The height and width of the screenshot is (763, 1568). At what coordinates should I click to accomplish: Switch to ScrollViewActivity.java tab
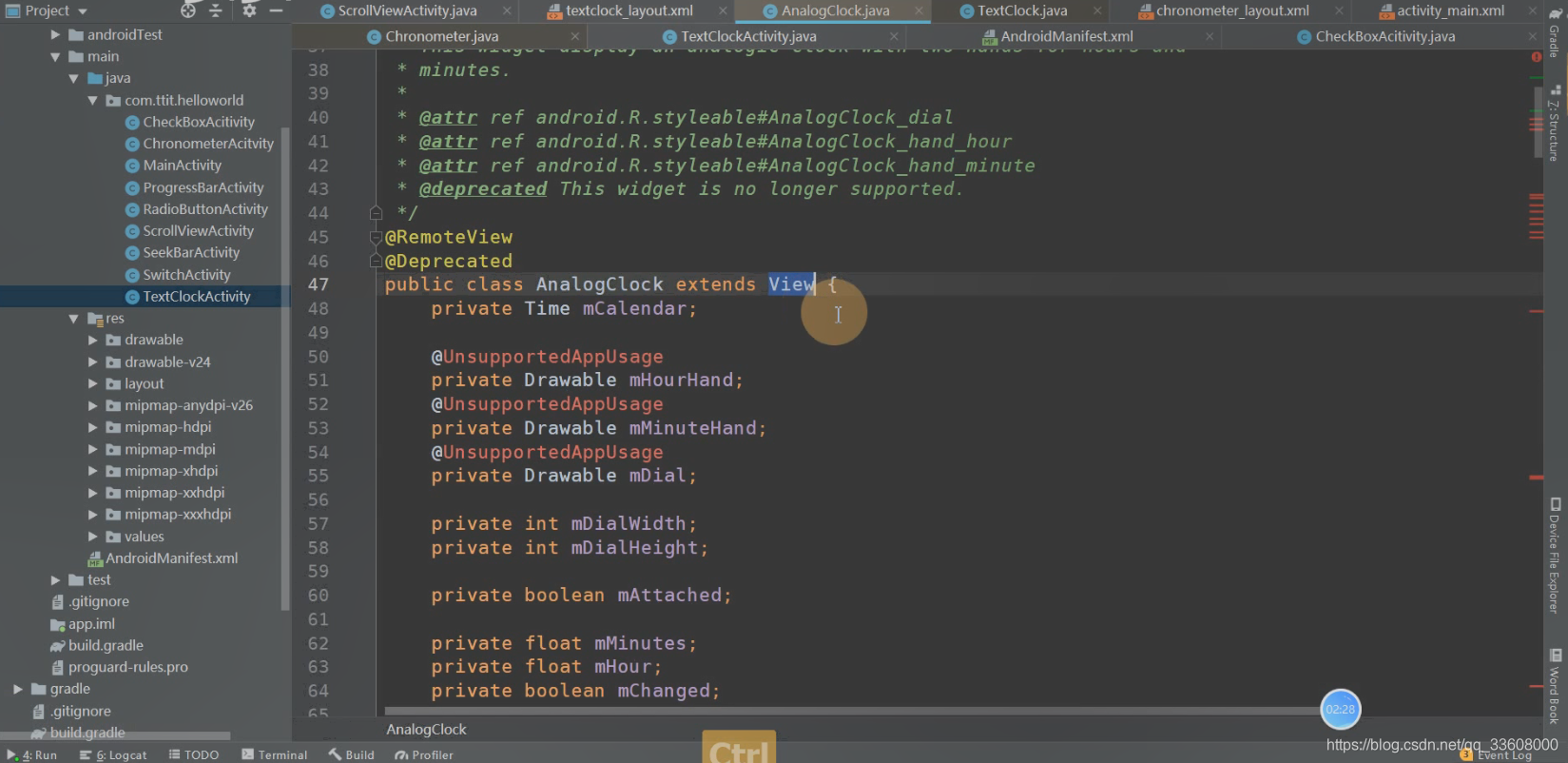tap(407, 10)
